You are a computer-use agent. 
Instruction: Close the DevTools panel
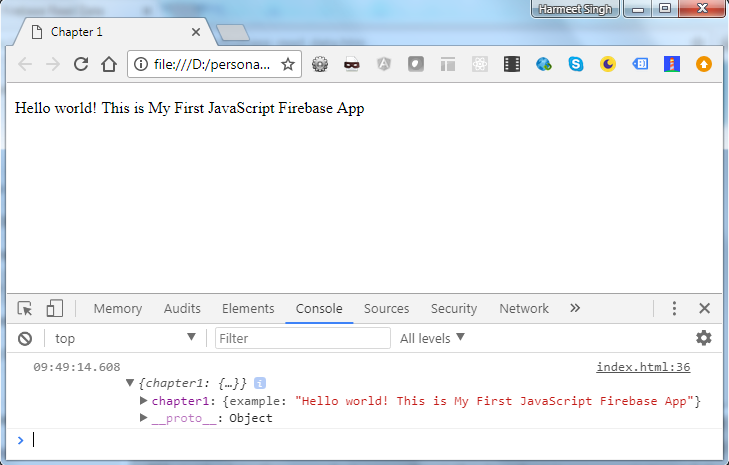coord(704,308)
